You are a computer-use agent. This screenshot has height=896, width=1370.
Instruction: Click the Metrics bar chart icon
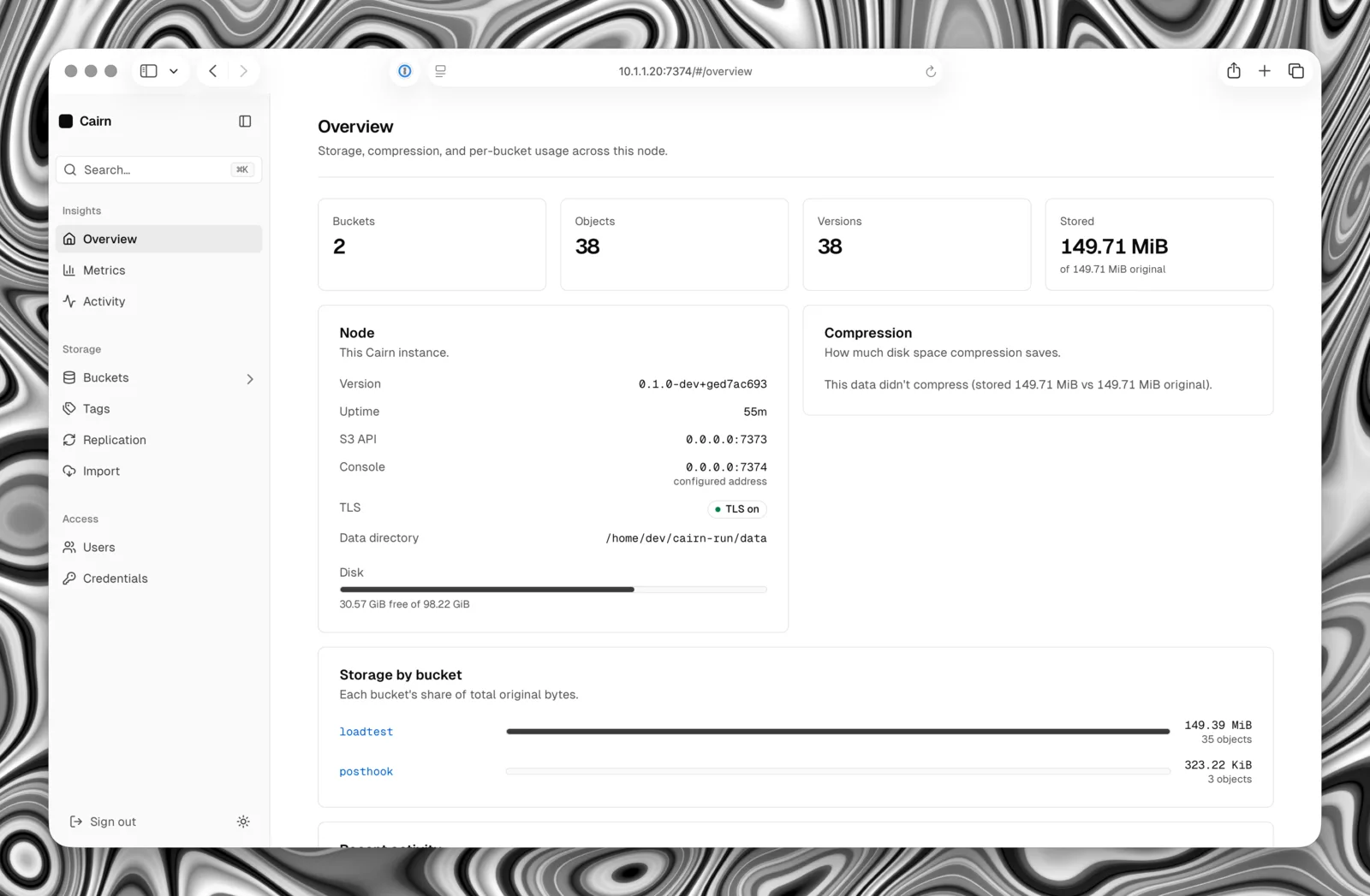coord(69,270)
